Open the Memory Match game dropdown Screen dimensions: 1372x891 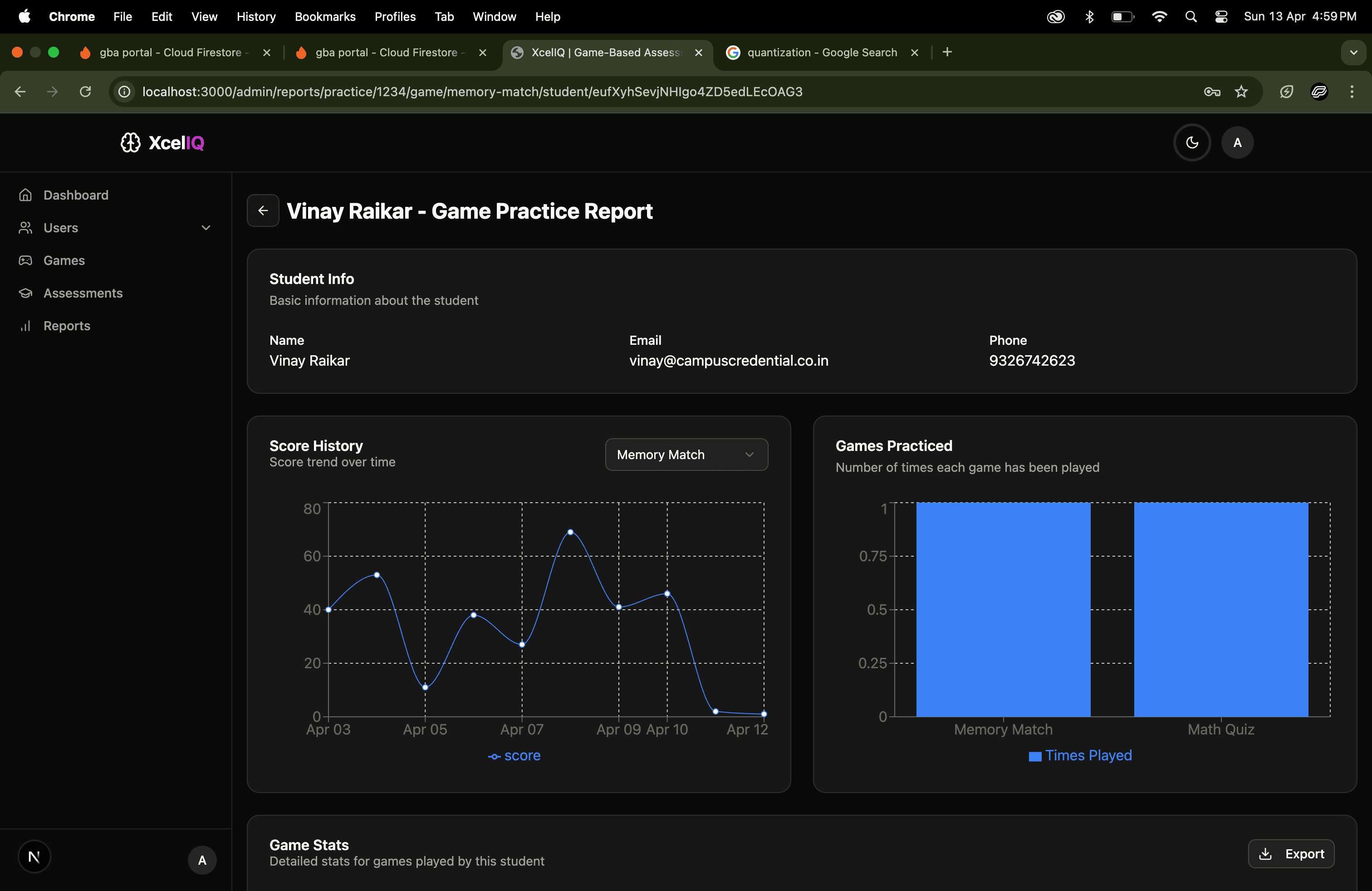[686, 455]
